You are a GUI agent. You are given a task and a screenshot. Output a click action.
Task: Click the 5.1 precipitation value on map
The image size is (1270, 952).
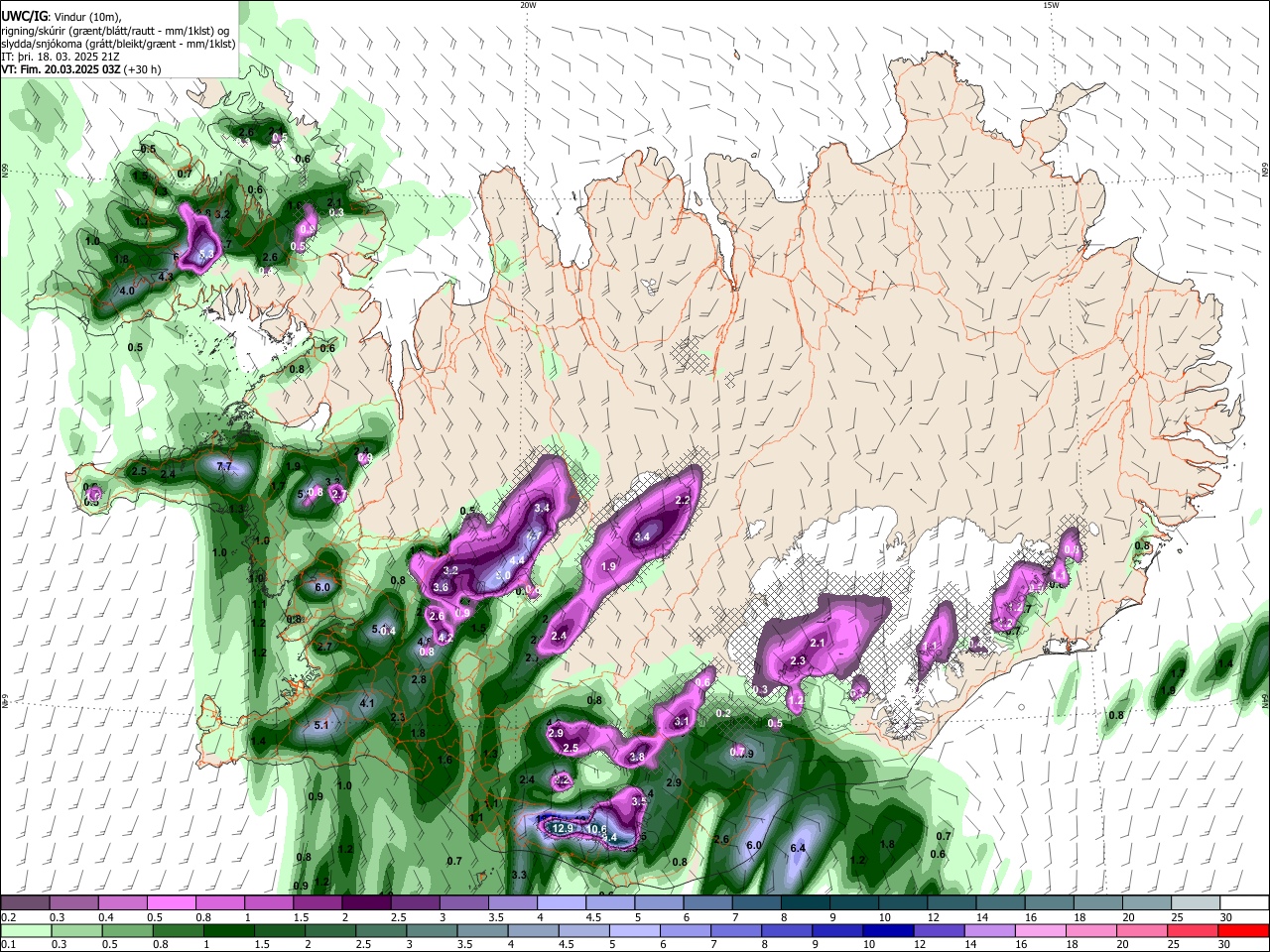320,725
